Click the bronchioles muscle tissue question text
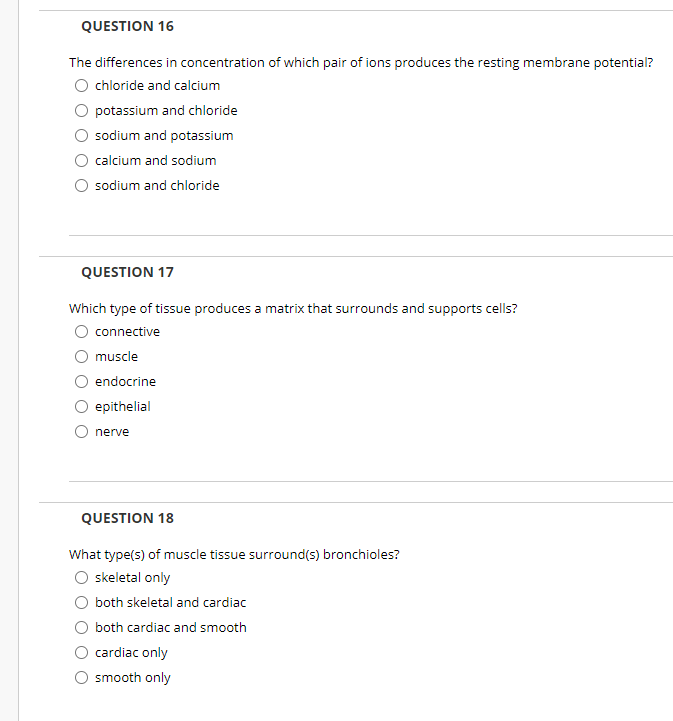 tap(234, 555)
